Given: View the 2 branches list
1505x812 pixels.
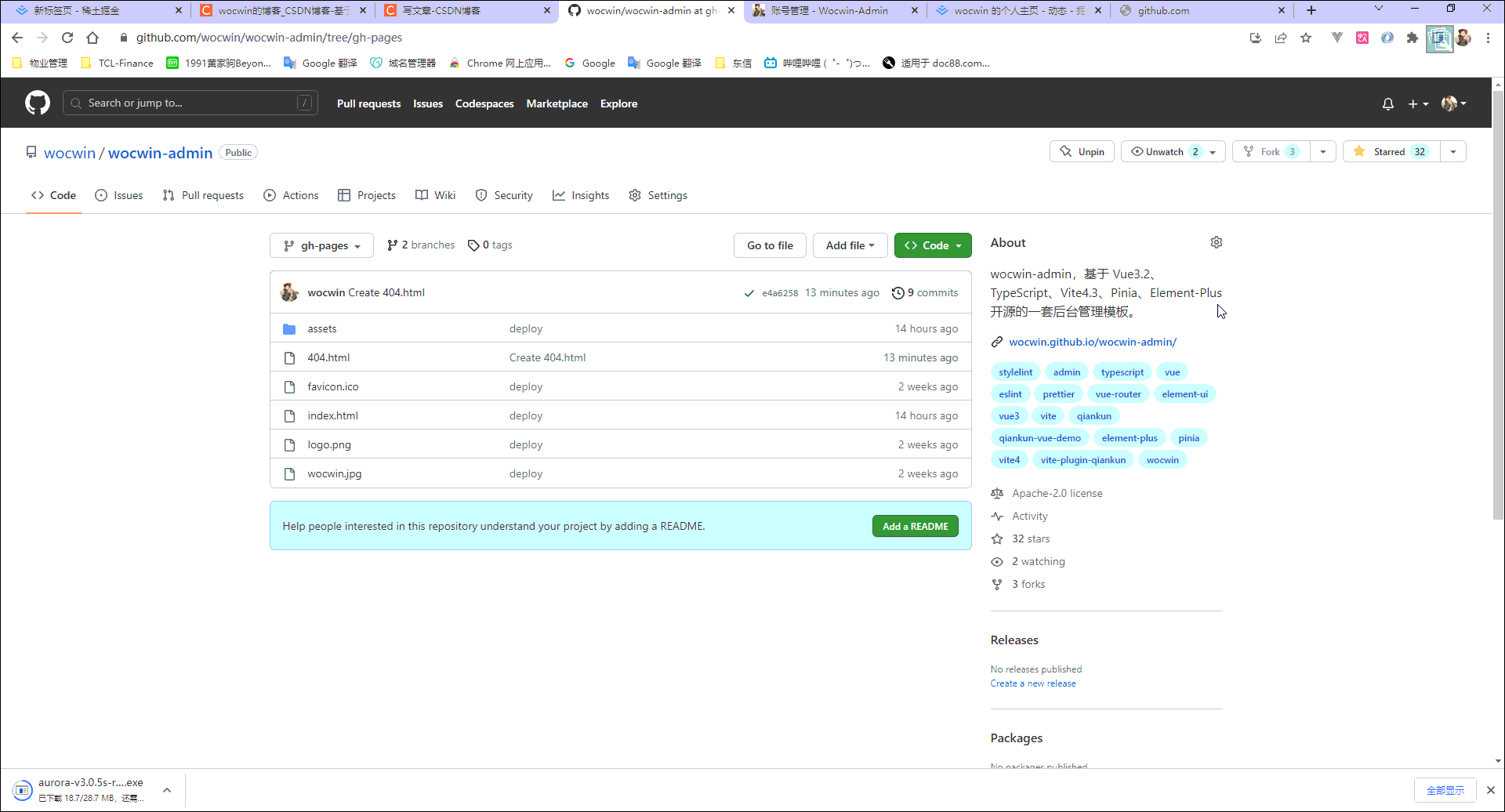Looking at the screenshot, I should [x=421, y=245].
